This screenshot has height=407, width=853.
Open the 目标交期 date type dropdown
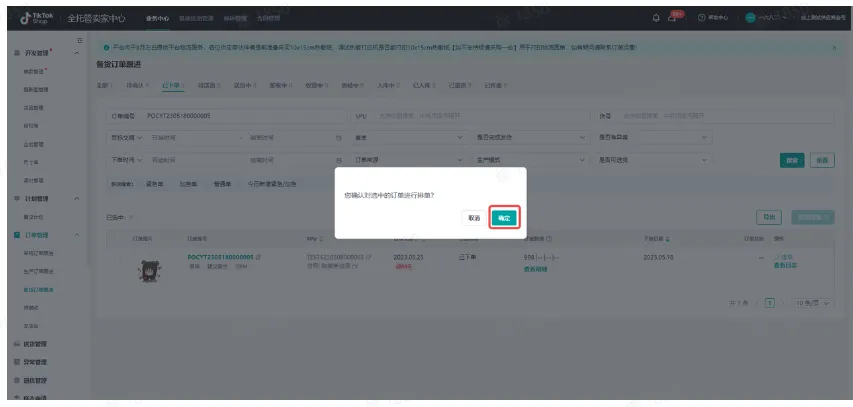[126, 138]
